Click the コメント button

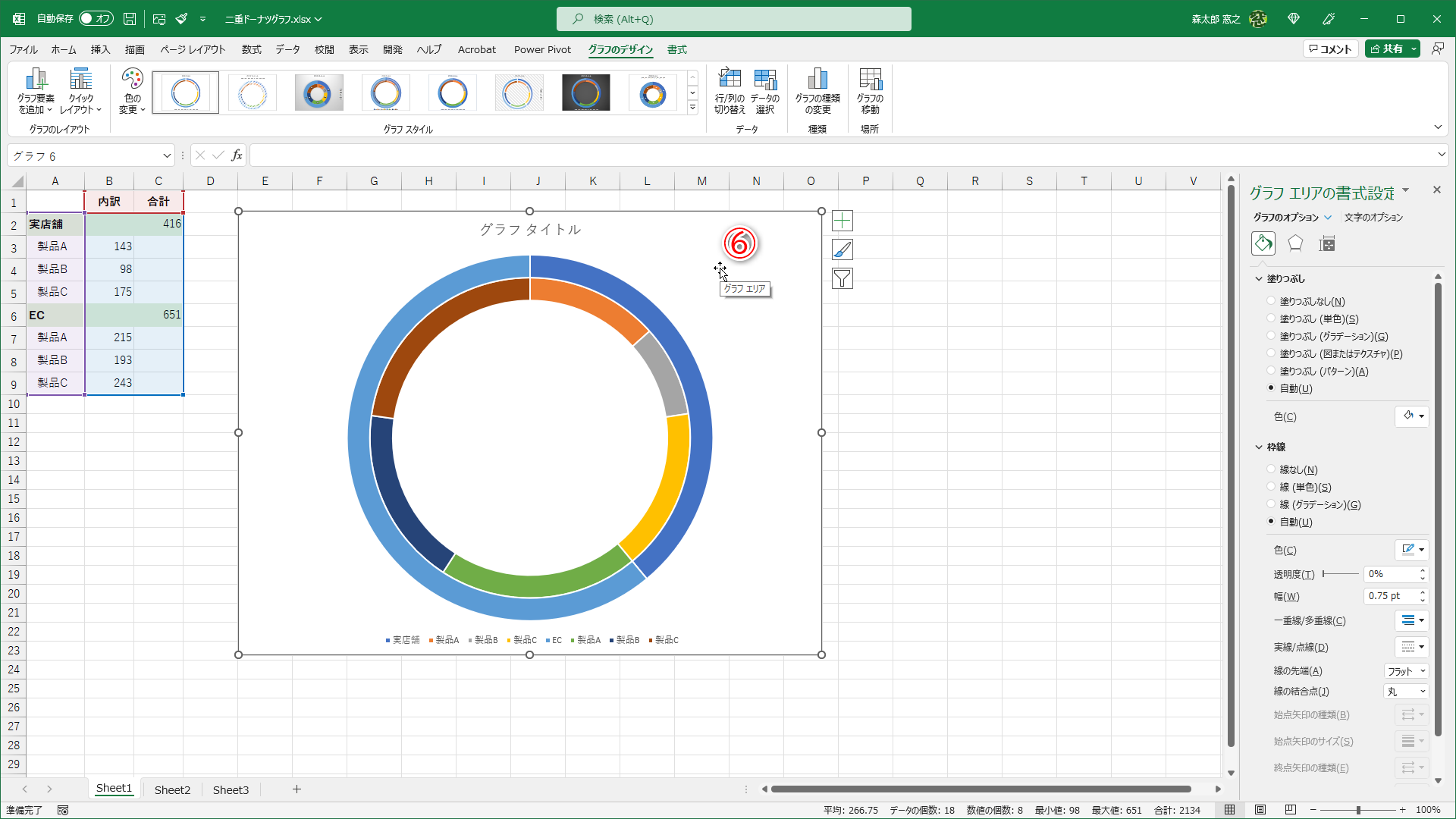point(1330,49)
